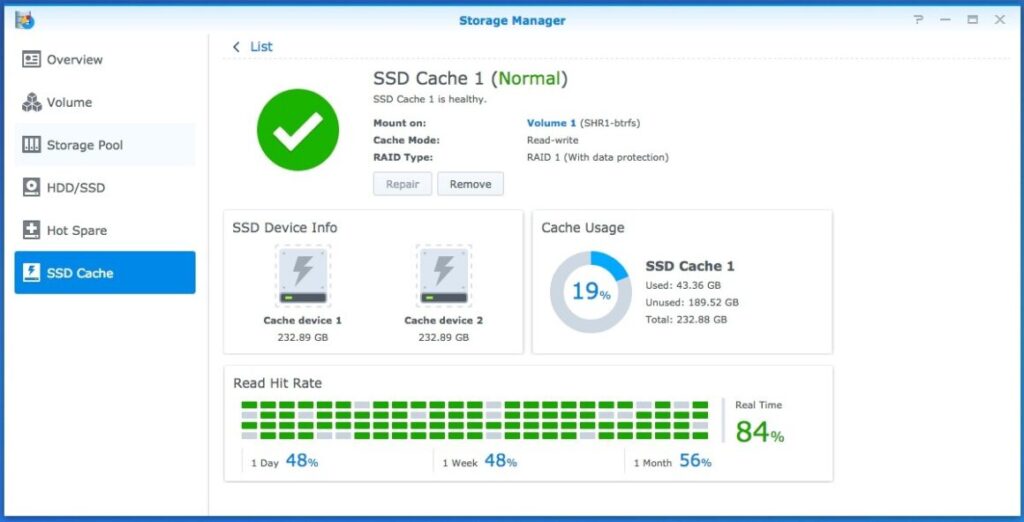Click the 19% cache usage donut chart
The height and width of the screenshot is (522, 1024).
(590, 292)
